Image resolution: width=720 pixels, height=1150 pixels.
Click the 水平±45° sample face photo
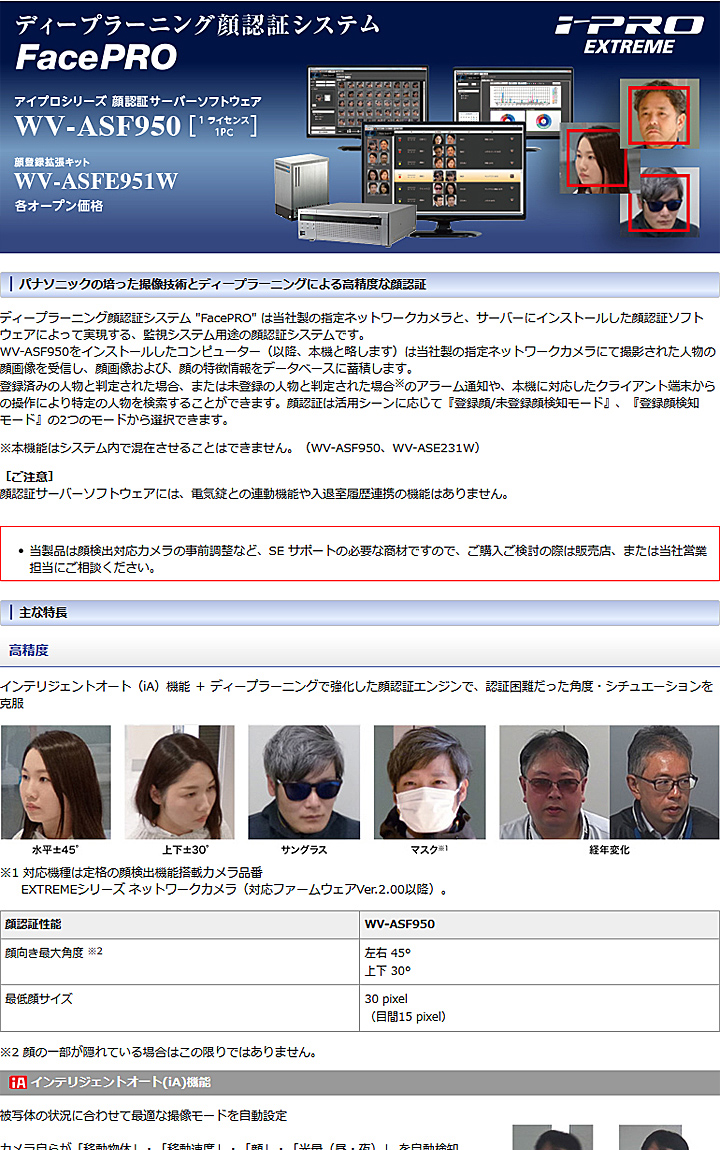(x=56, y=782)
